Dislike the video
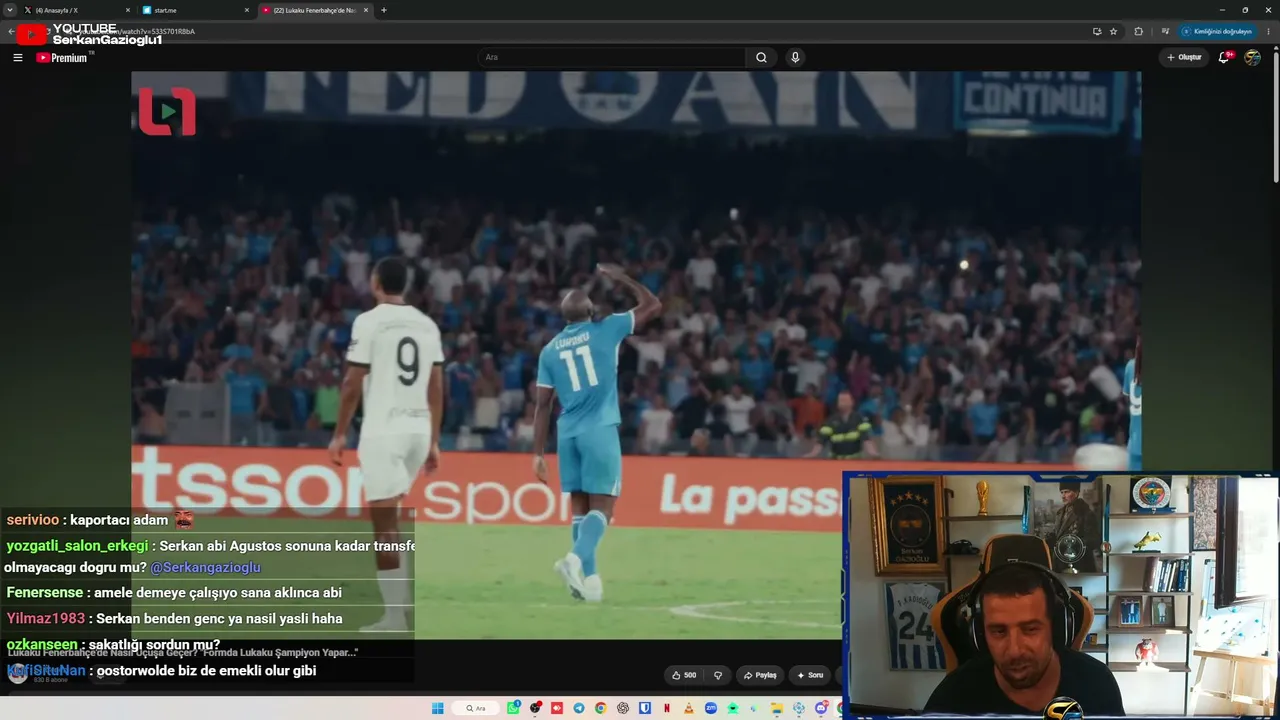The height and width of the screenshot is (720, 1280). point(718,675)
